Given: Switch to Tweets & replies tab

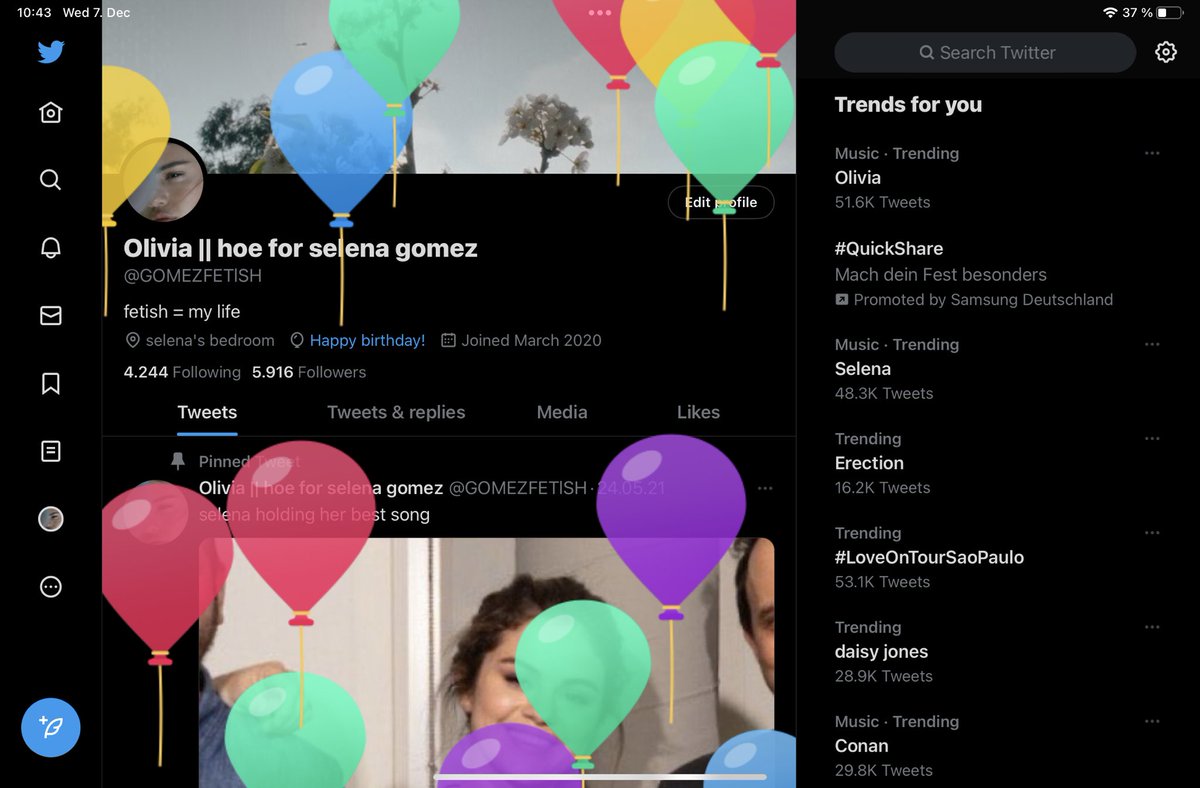Looking at the screenshot, I should [x=396, y=412].
